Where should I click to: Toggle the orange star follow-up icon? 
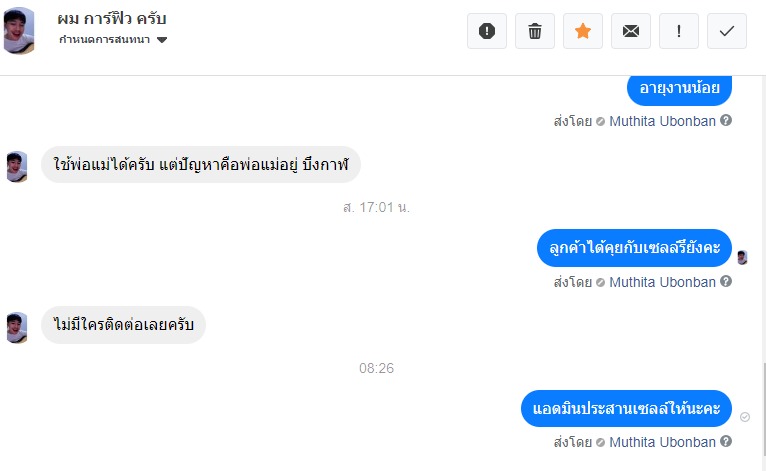click(583, 31)
